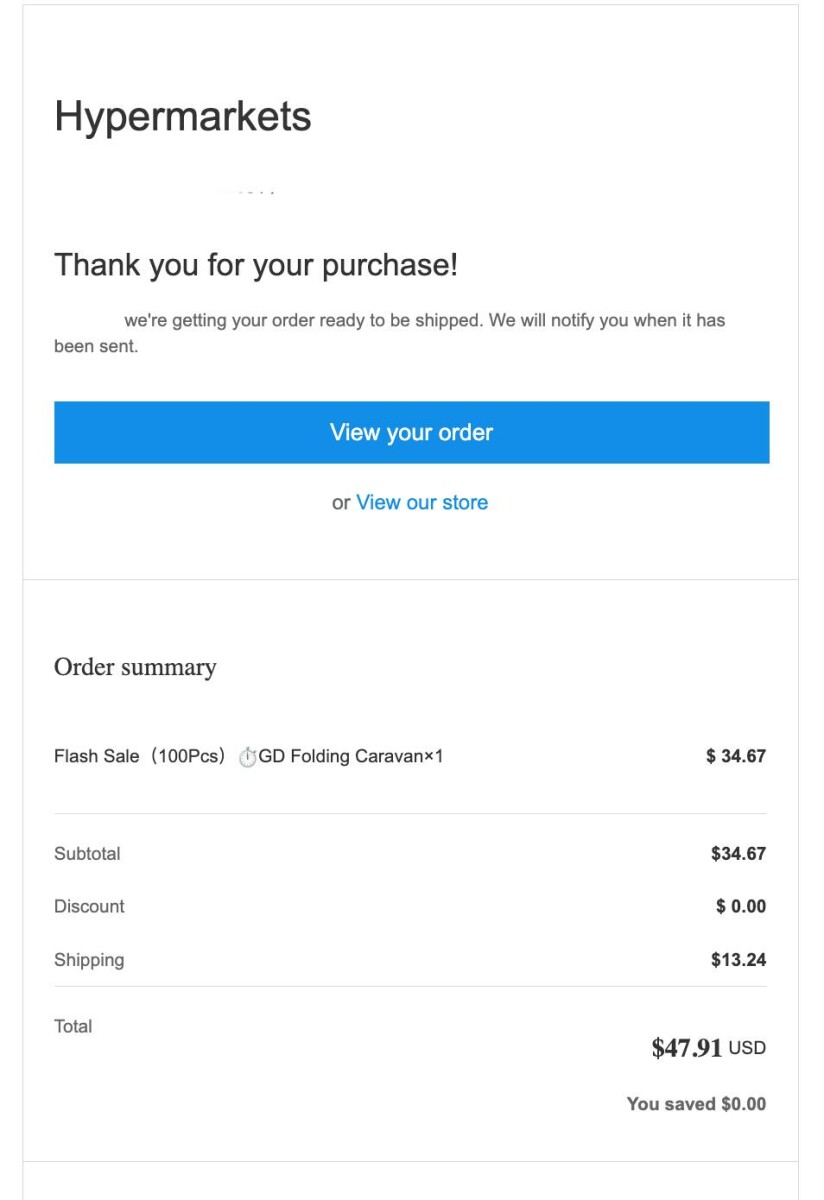Viewport: 824px width, 1200px height.
Task: Select the $47.91 total amount
Action: (687, 1048)
